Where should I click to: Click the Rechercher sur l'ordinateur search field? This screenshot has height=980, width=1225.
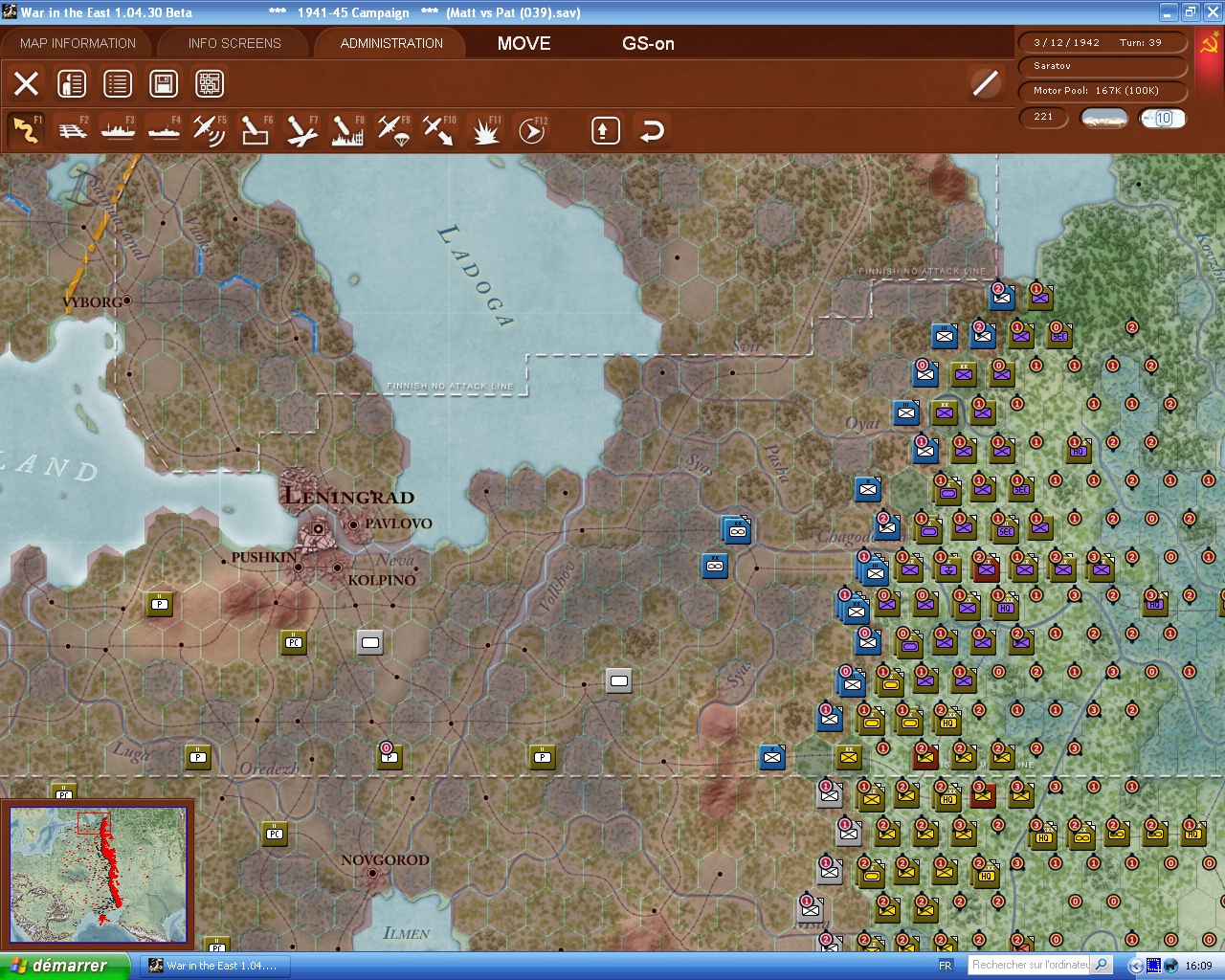click(x=1030, y=966)
